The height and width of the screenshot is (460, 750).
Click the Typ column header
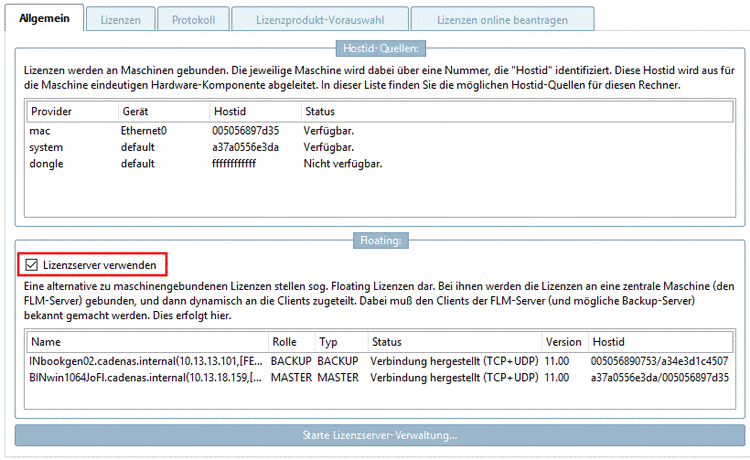coord(342,342)
